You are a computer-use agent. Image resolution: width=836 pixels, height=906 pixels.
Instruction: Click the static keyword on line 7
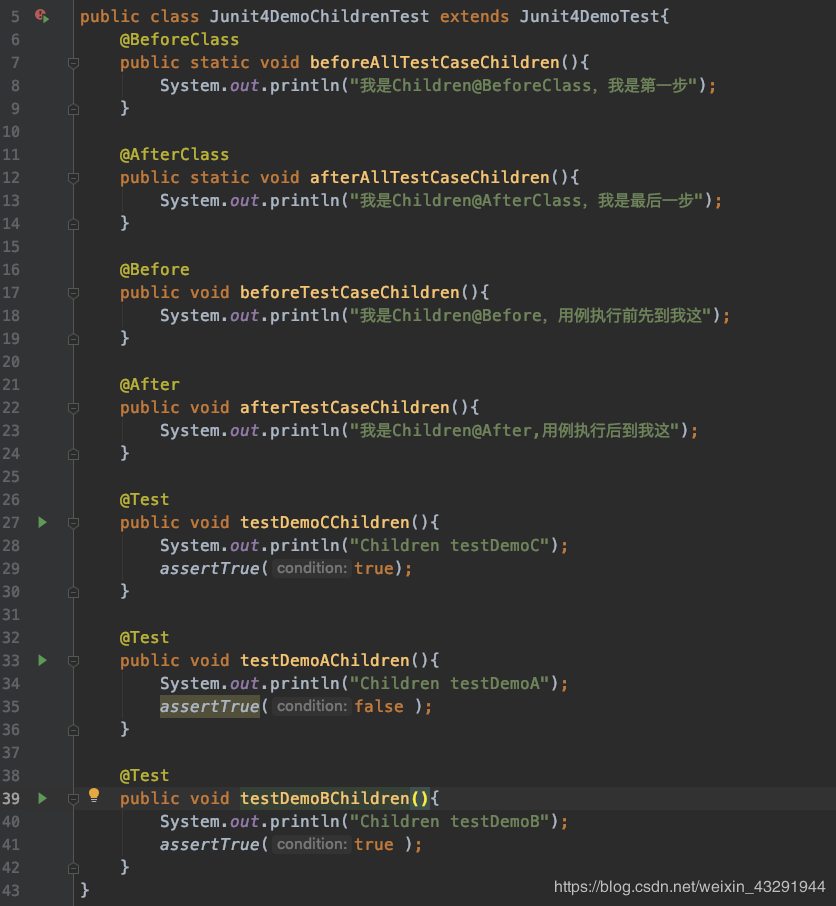(x=220, y=62)
